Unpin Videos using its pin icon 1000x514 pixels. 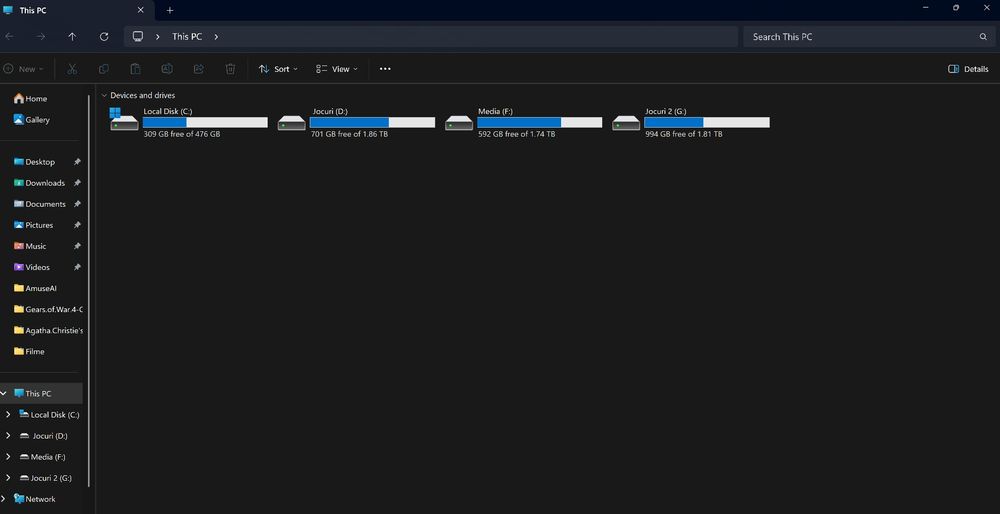click(77, 267)
